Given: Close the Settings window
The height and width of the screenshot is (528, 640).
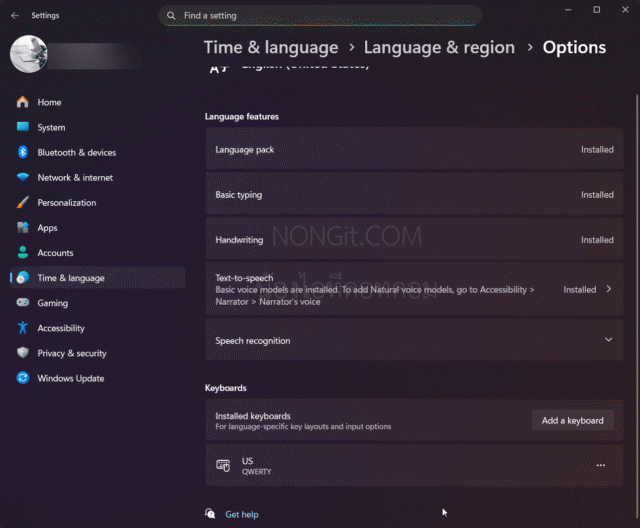Looking at the screenshot, I should [x=625, y=9].
